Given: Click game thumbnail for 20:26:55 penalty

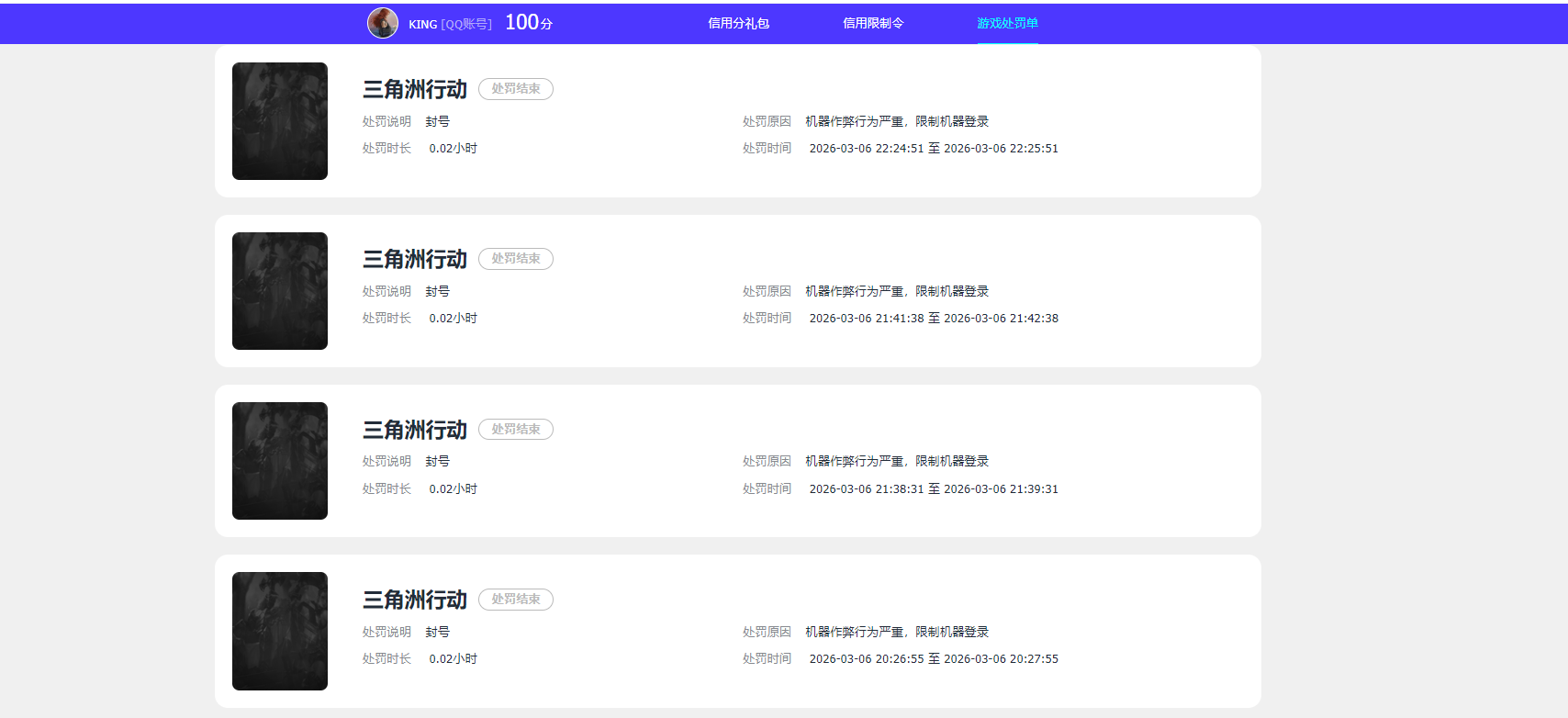Looking at the screenshot, I should 280,631.
